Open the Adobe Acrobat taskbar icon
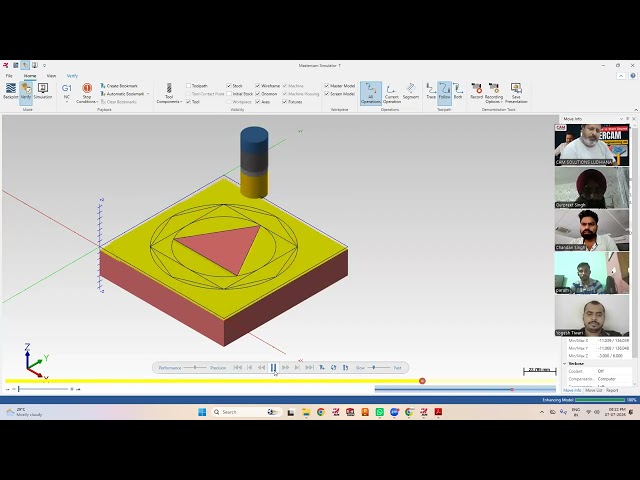This screenshot has width=640, height=480. (x=438, y=412)
